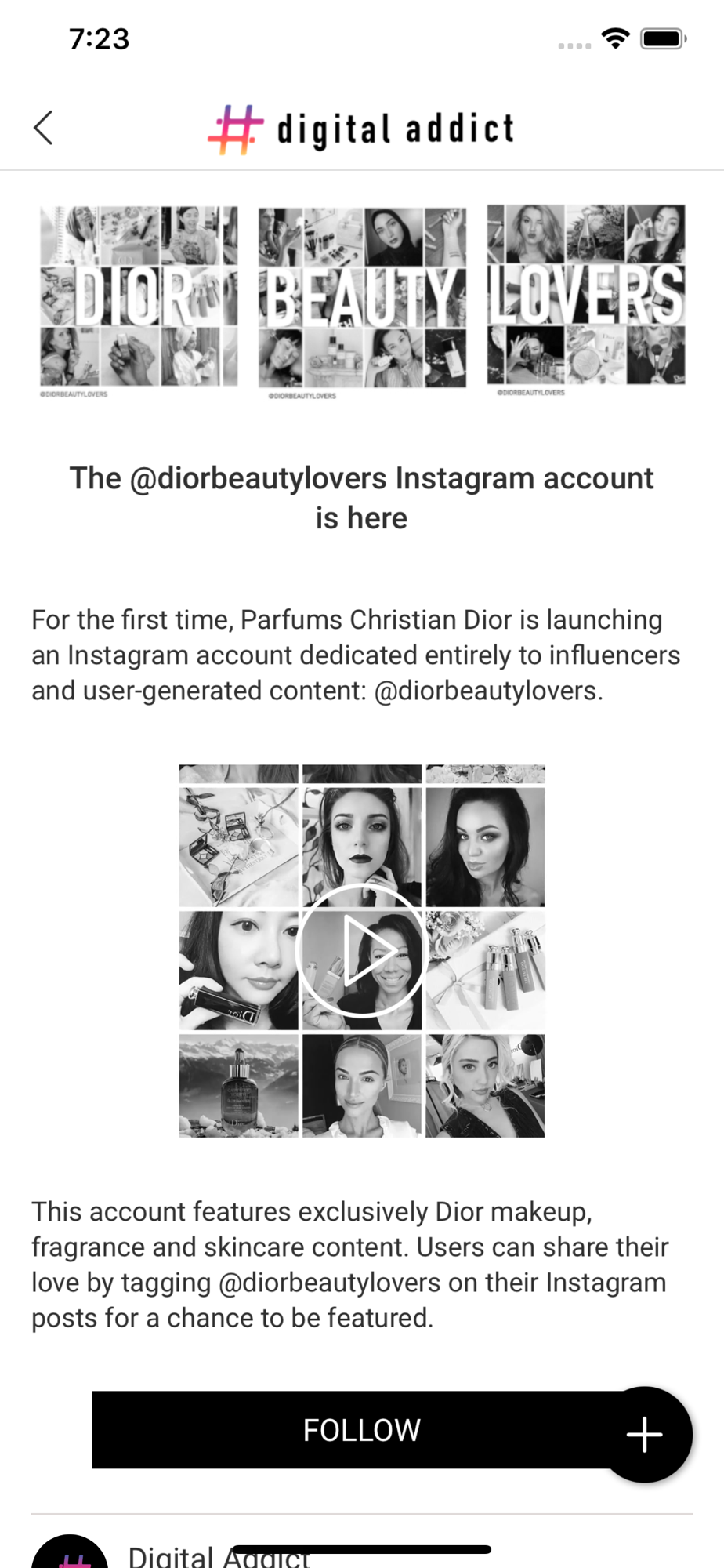The height and width of the screenshot is (1568, 724).
Task: Tap the back chevron arrow
Action: point(44,128)
